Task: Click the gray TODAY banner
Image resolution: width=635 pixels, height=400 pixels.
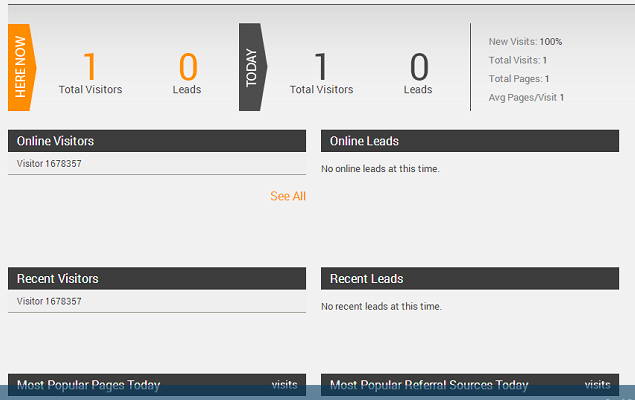Action: [253, 67]
